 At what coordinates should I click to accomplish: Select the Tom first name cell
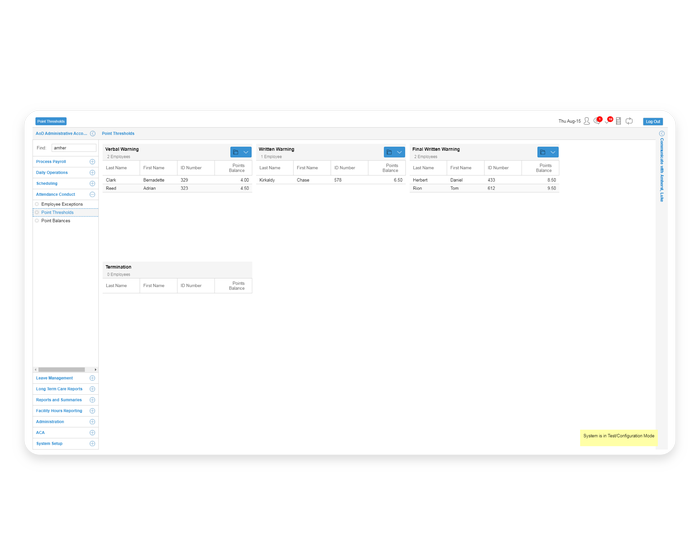click(x=454, y=188)
